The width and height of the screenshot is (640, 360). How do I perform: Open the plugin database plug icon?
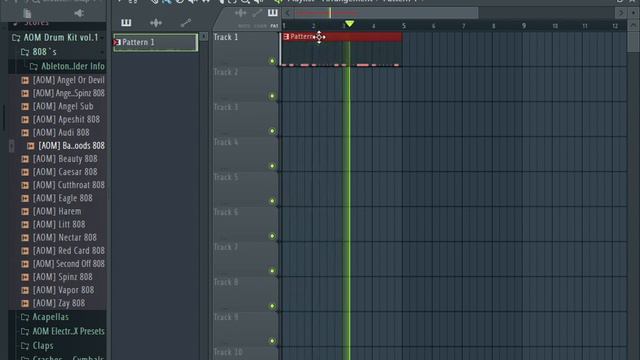79,13
